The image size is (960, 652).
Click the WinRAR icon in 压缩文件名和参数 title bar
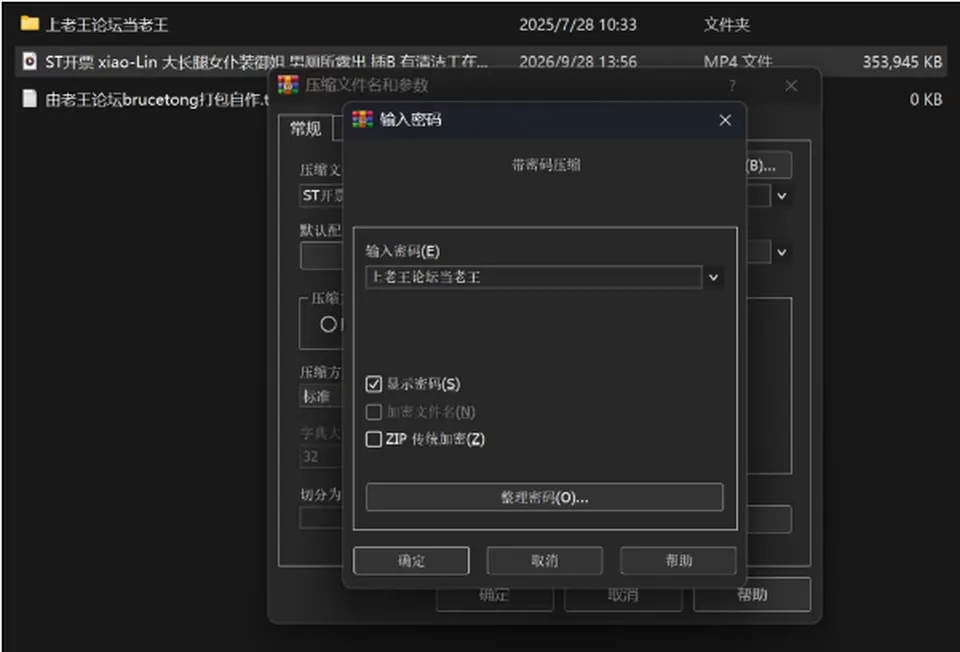pos(288,84)
